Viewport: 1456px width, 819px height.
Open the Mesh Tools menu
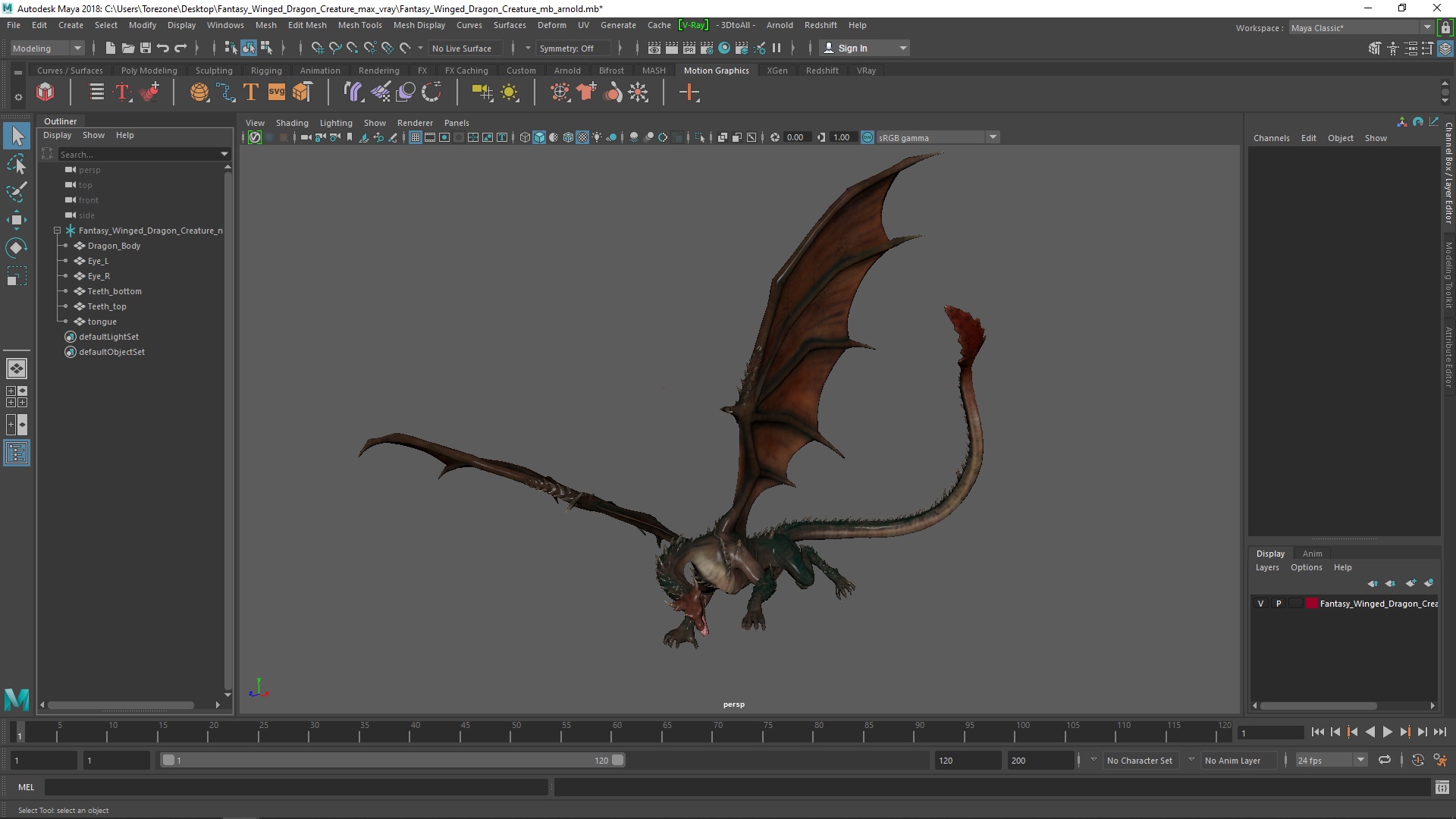point(359,25)
